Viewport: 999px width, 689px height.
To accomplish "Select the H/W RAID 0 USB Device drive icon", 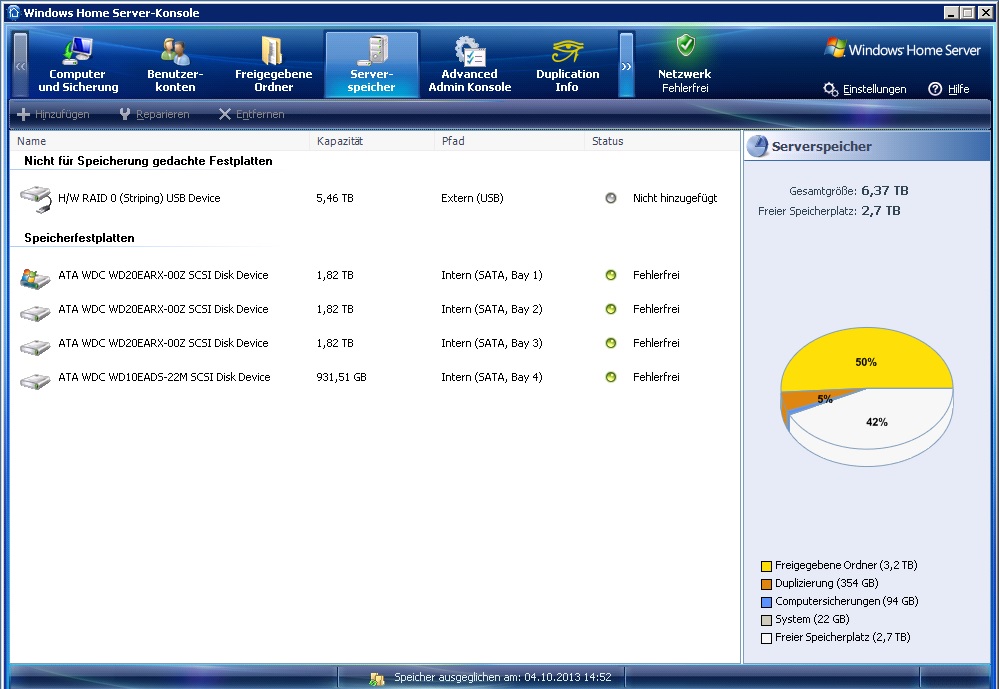I will [x=36, y=199].
